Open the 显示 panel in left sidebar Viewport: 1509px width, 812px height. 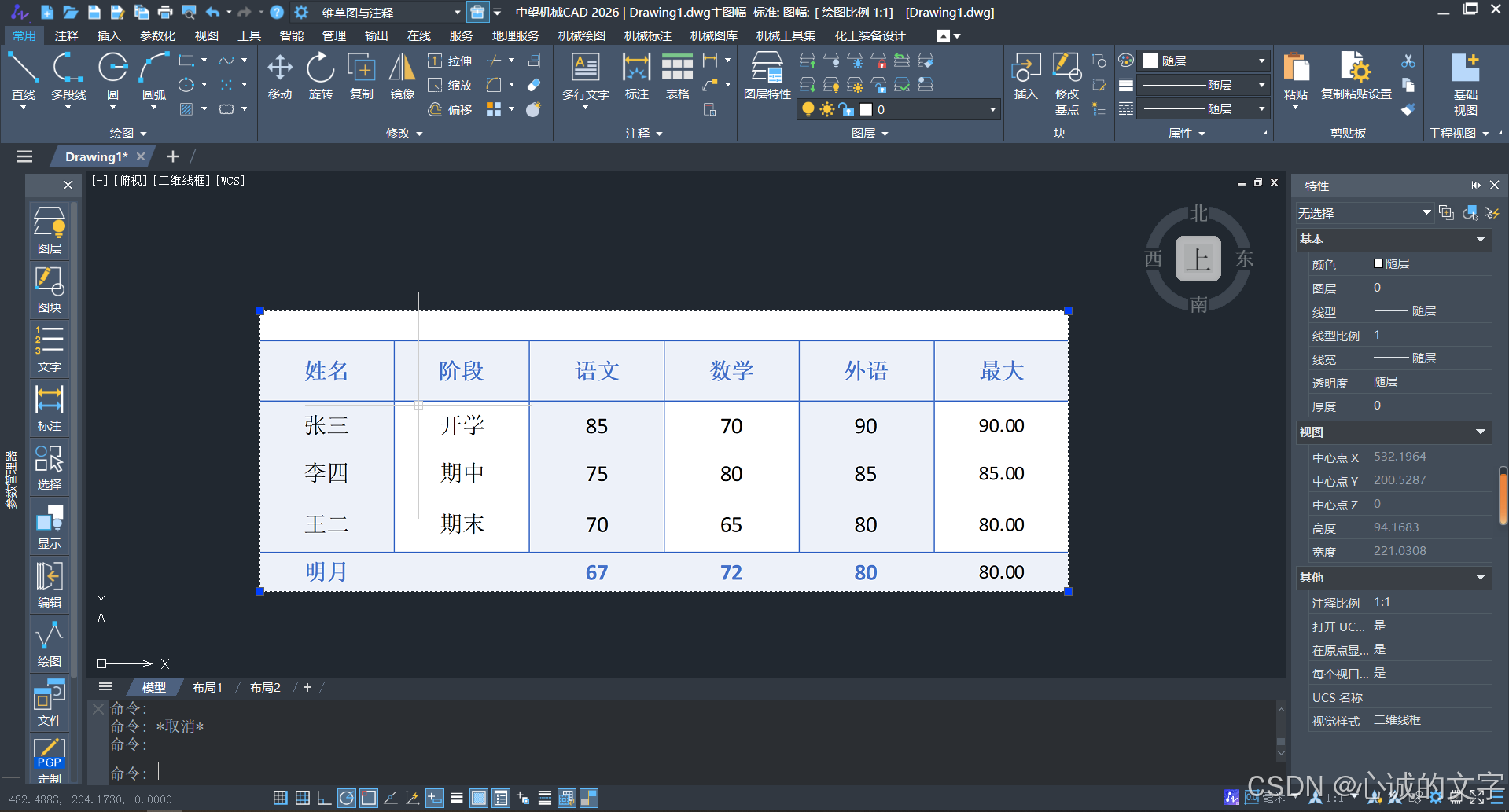50,525
